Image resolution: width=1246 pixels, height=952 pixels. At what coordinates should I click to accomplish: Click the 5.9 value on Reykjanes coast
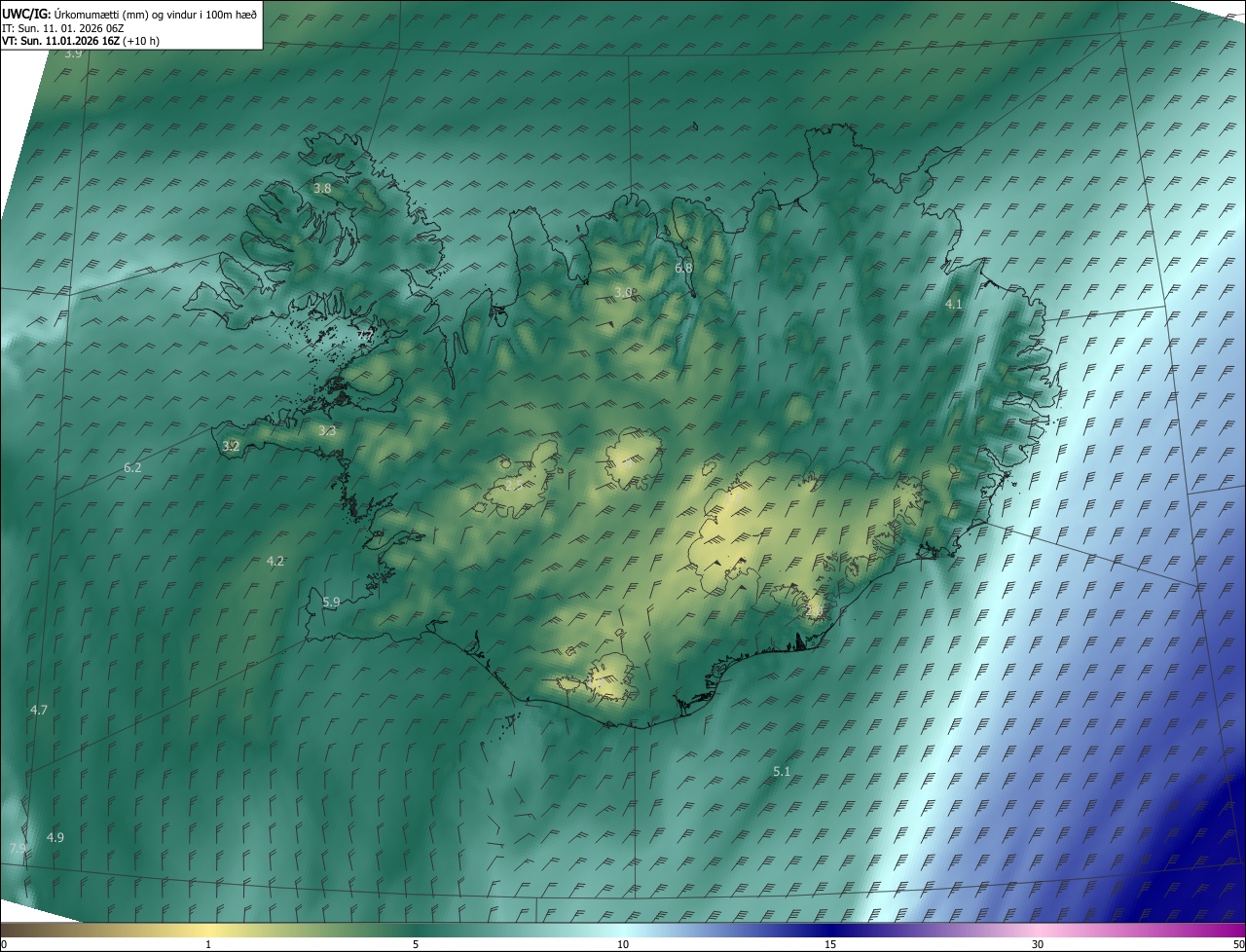[x=331, y=603]
